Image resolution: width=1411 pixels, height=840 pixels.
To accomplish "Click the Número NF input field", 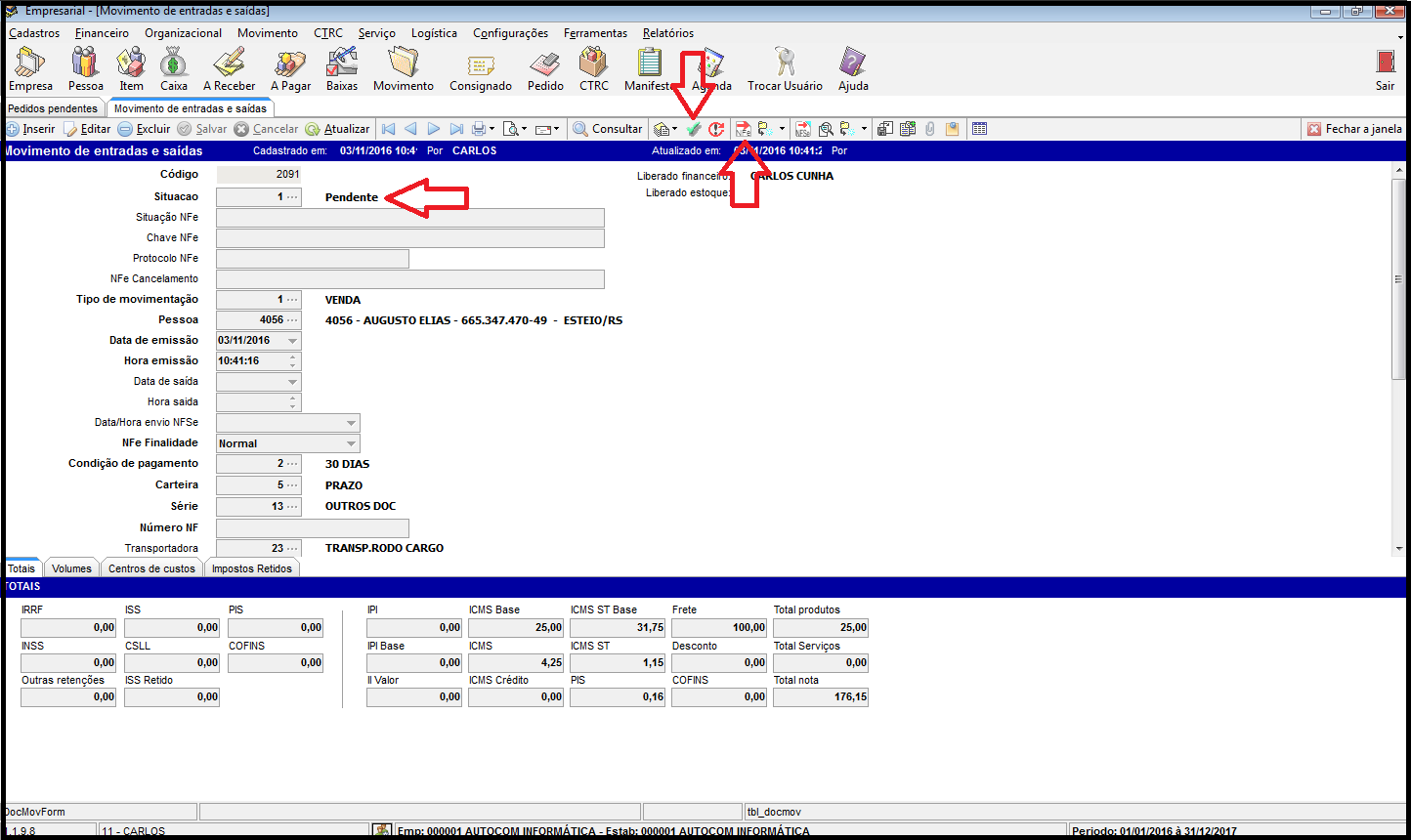I will [x=312, y=528].
